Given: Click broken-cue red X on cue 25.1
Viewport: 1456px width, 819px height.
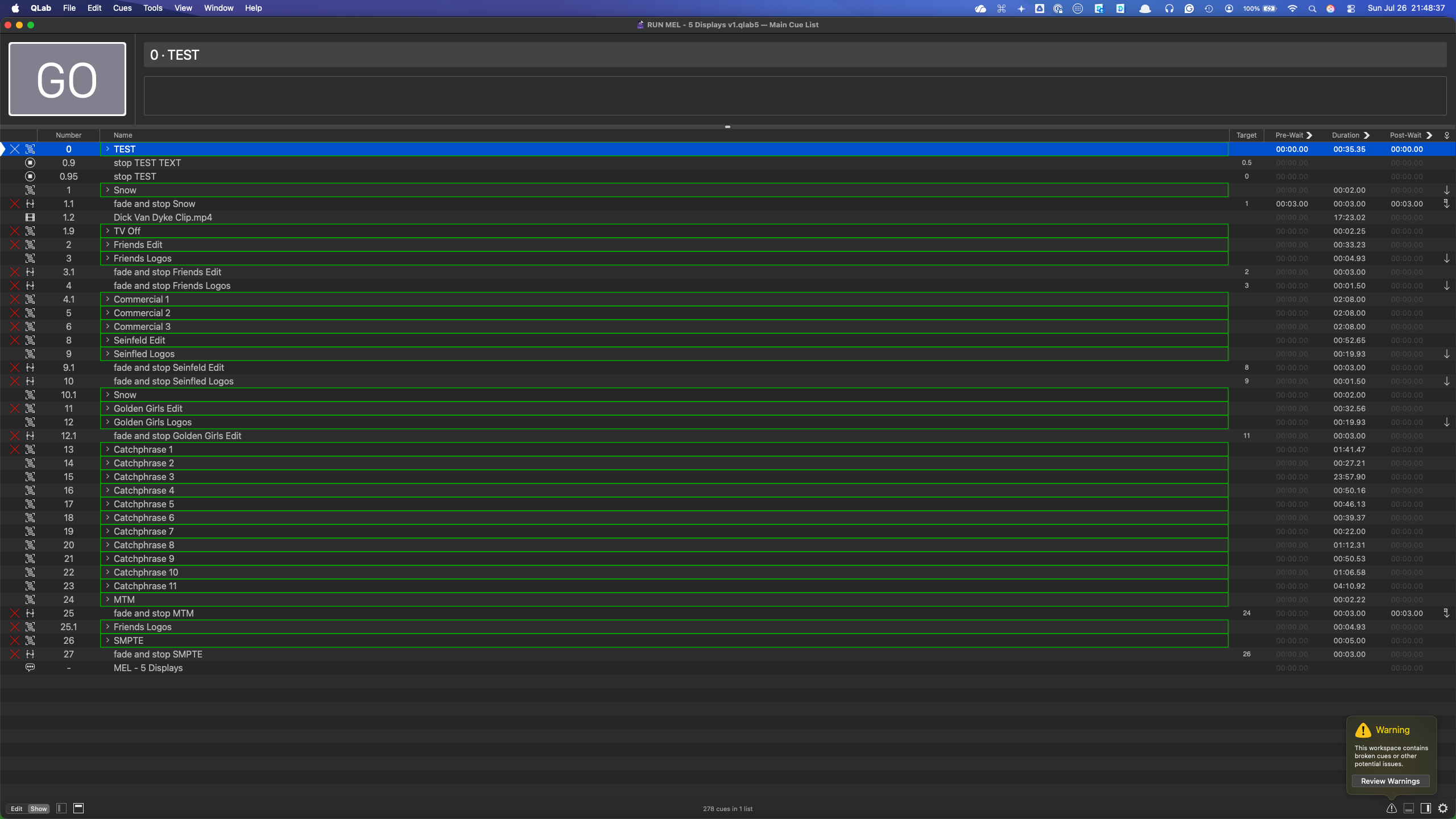Looking at the screenshot, I should click(15, 627).
